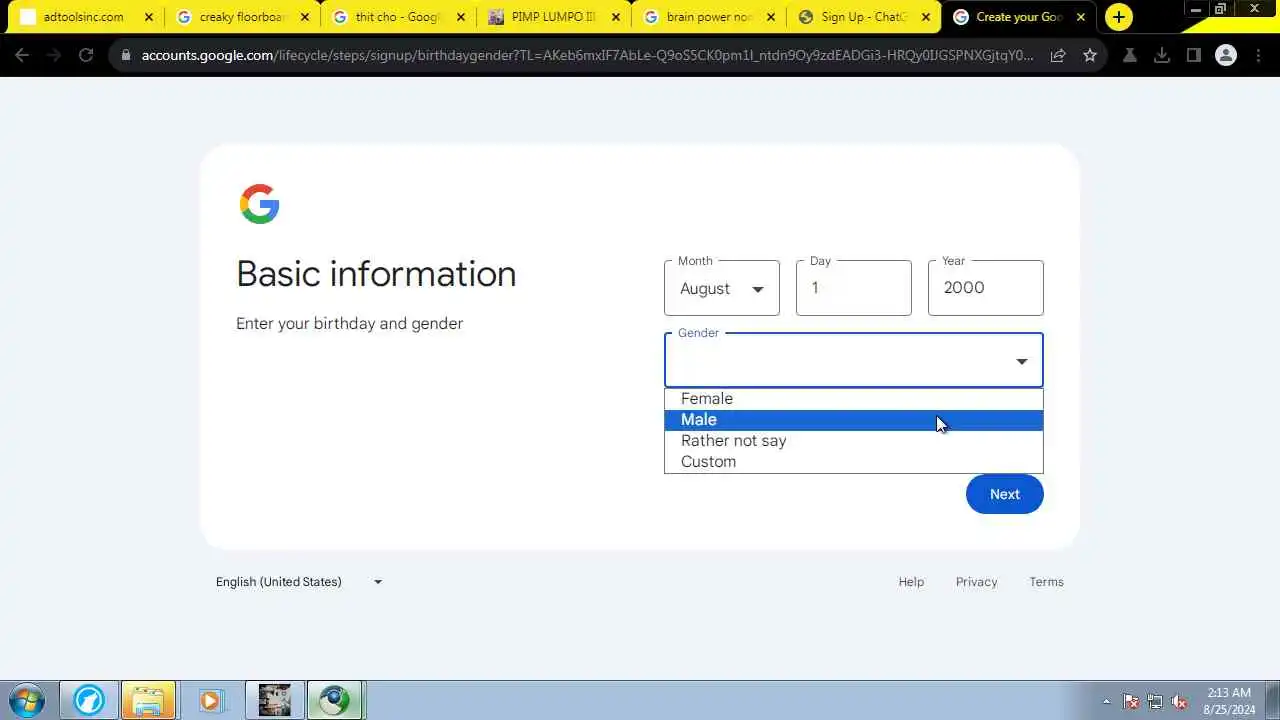Open the Action Center flag icon

click(1131, 701)
